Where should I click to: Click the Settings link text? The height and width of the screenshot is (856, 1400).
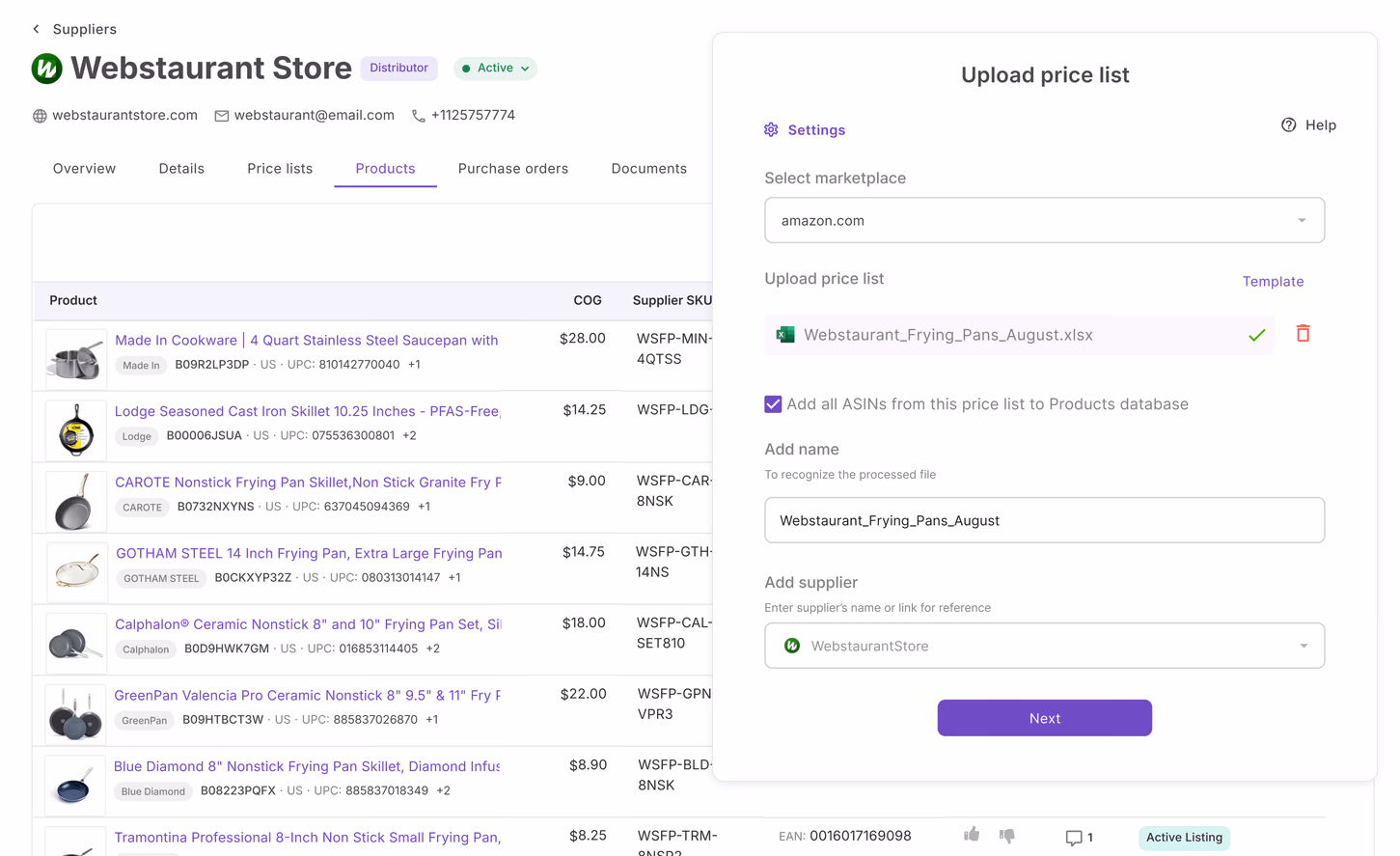816,130
